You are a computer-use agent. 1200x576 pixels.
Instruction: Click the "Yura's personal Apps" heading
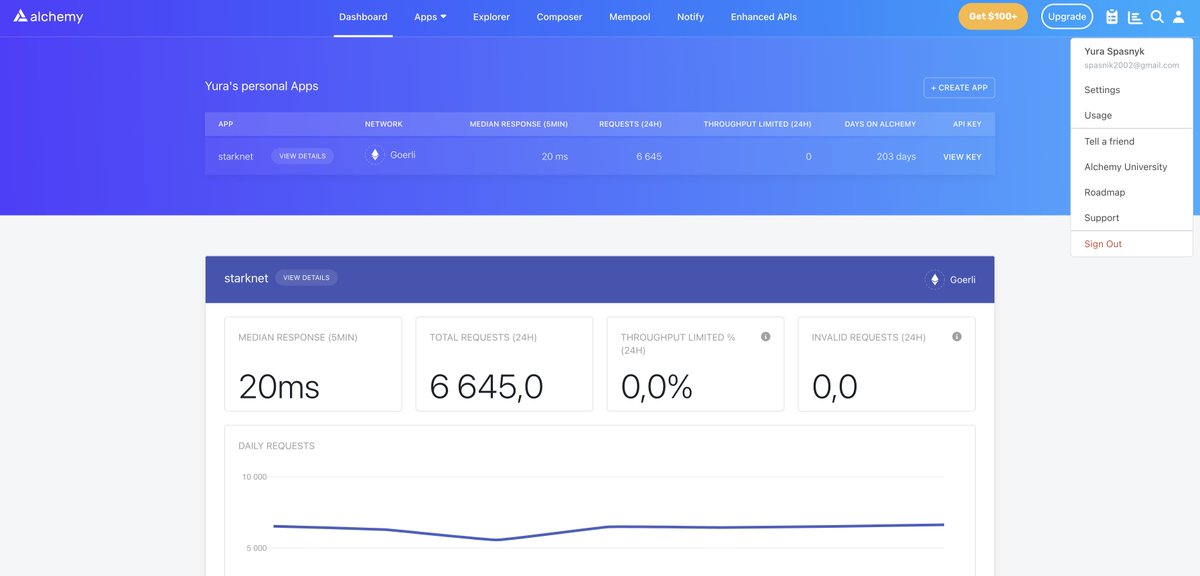[262, 86]
